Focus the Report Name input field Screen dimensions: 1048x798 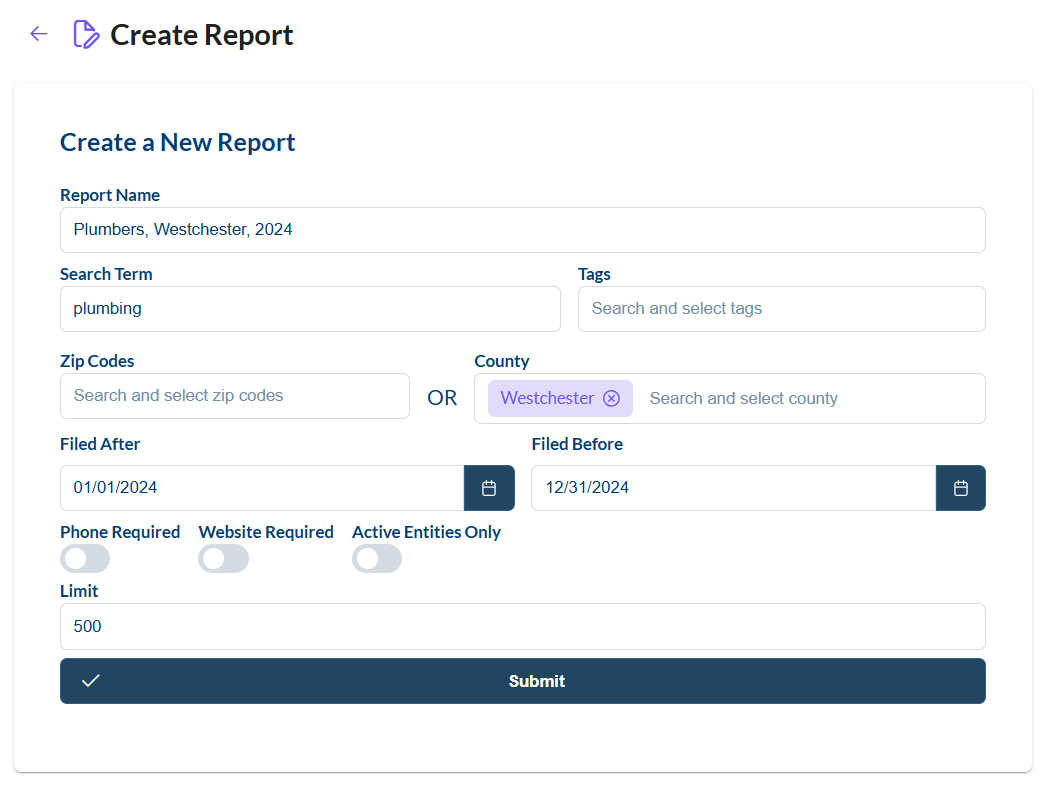click(523, 230)
